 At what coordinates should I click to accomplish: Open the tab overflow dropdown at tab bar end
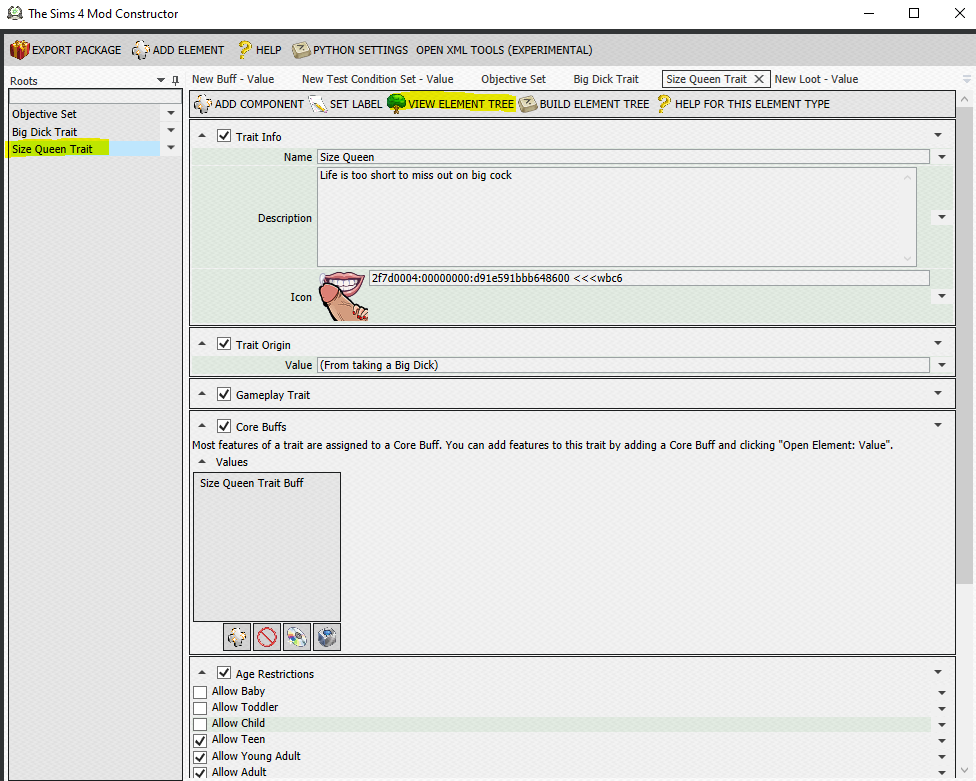click(966, 79)
